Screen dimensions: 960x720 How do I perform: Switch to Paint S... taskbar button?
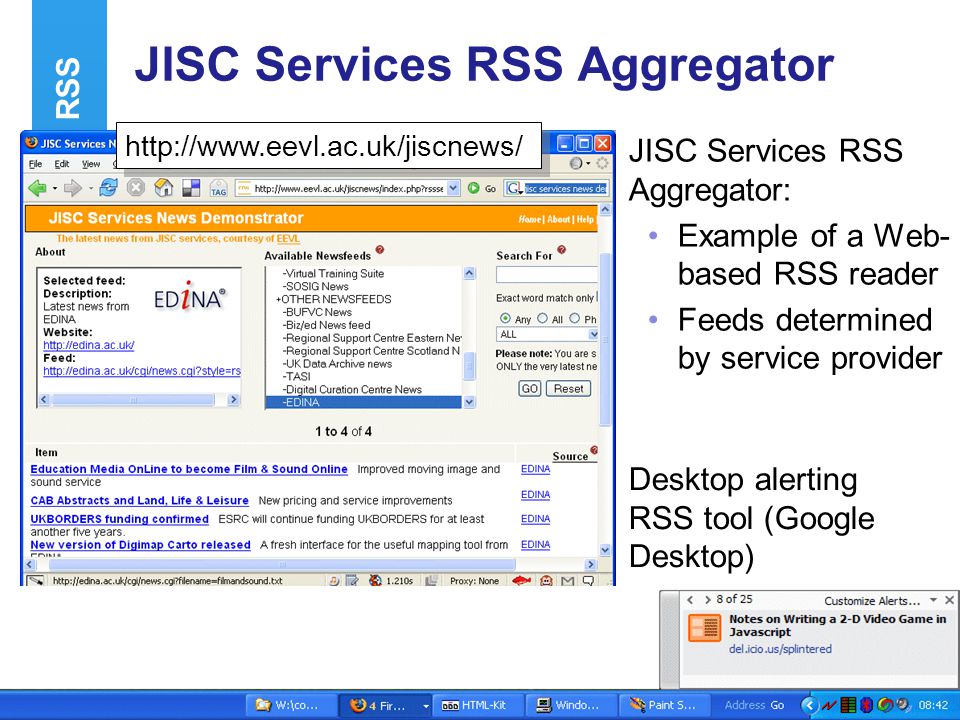[665, 705]
